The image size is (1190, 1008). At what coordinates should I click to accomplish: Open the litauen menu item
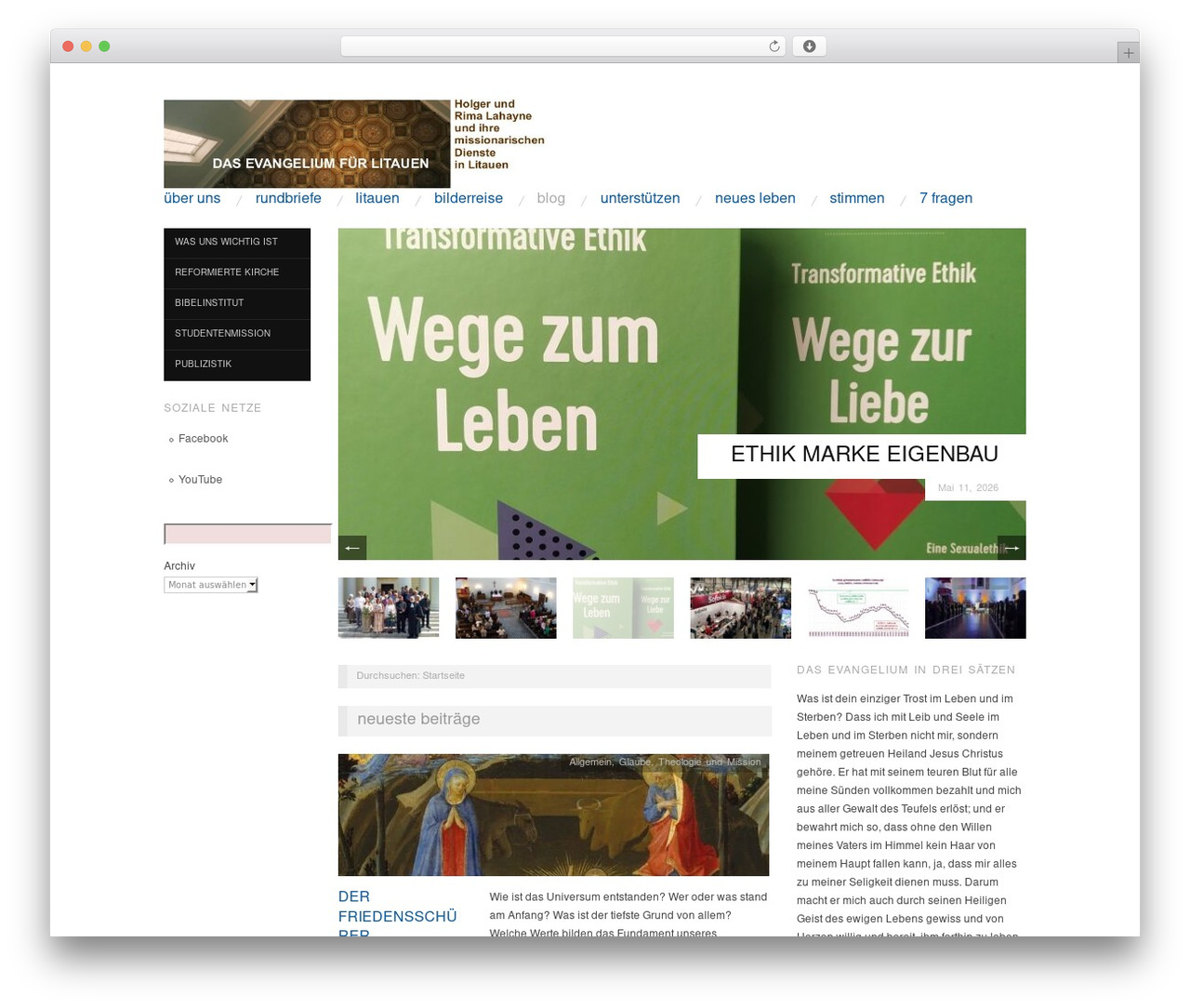pyautogui.click(x=377, y=198)
